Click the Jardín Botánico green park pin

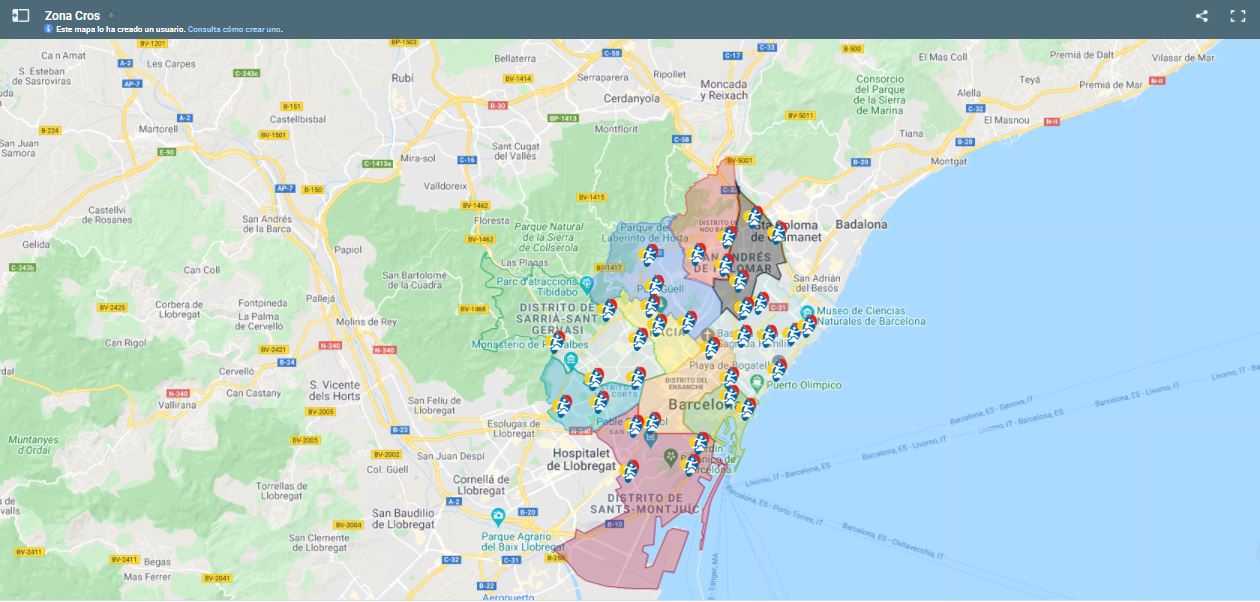click(x=671, y=457)
